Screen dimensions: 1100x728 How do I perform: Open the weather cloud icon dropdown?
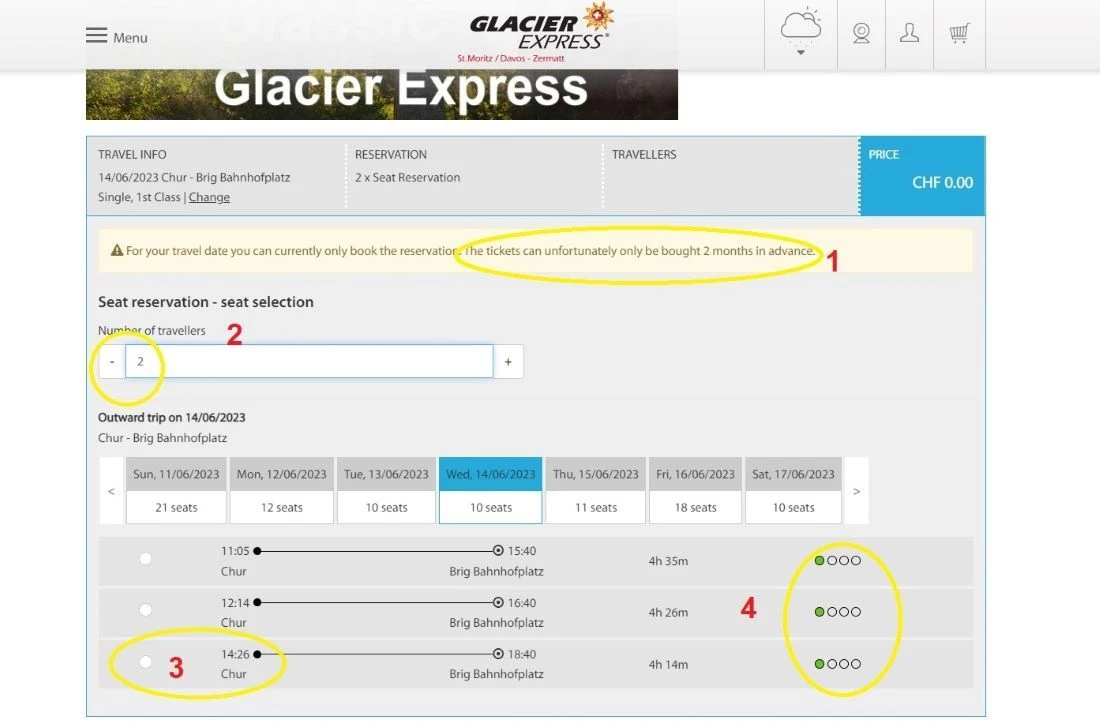click(x=800, y=34)
